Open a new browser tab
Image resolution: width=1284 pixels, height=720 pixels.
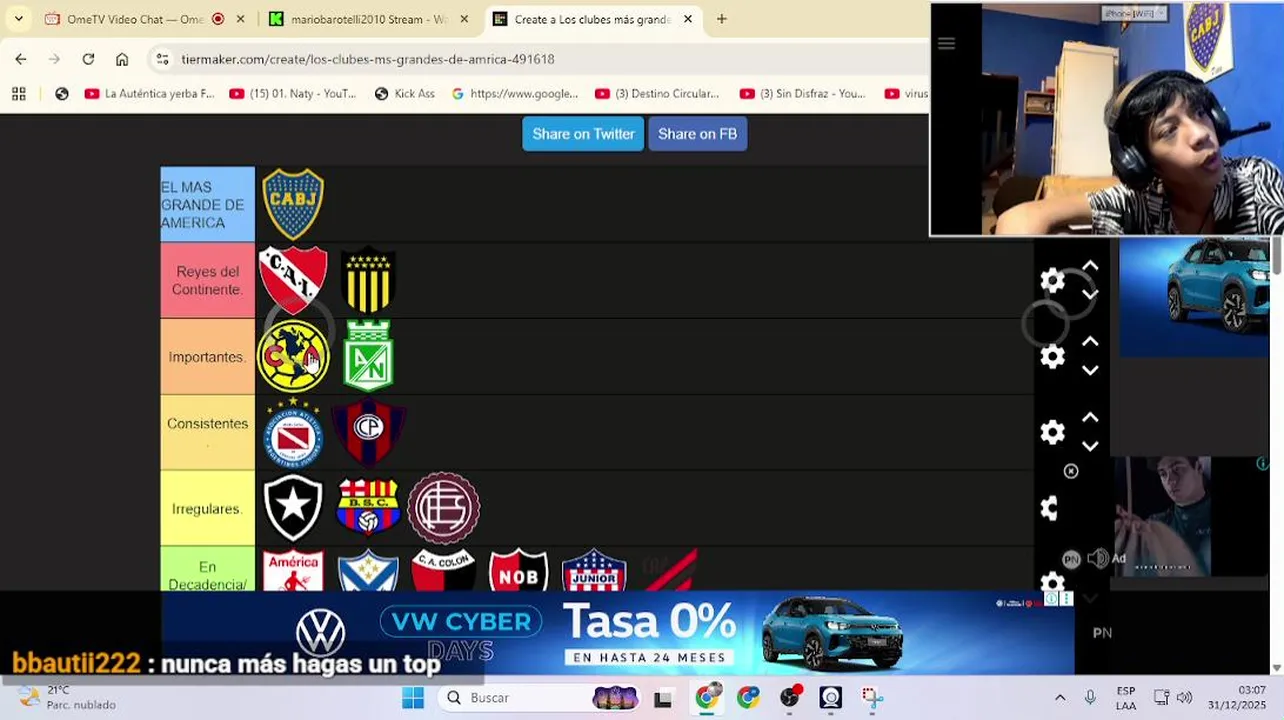tap(721, 19)
